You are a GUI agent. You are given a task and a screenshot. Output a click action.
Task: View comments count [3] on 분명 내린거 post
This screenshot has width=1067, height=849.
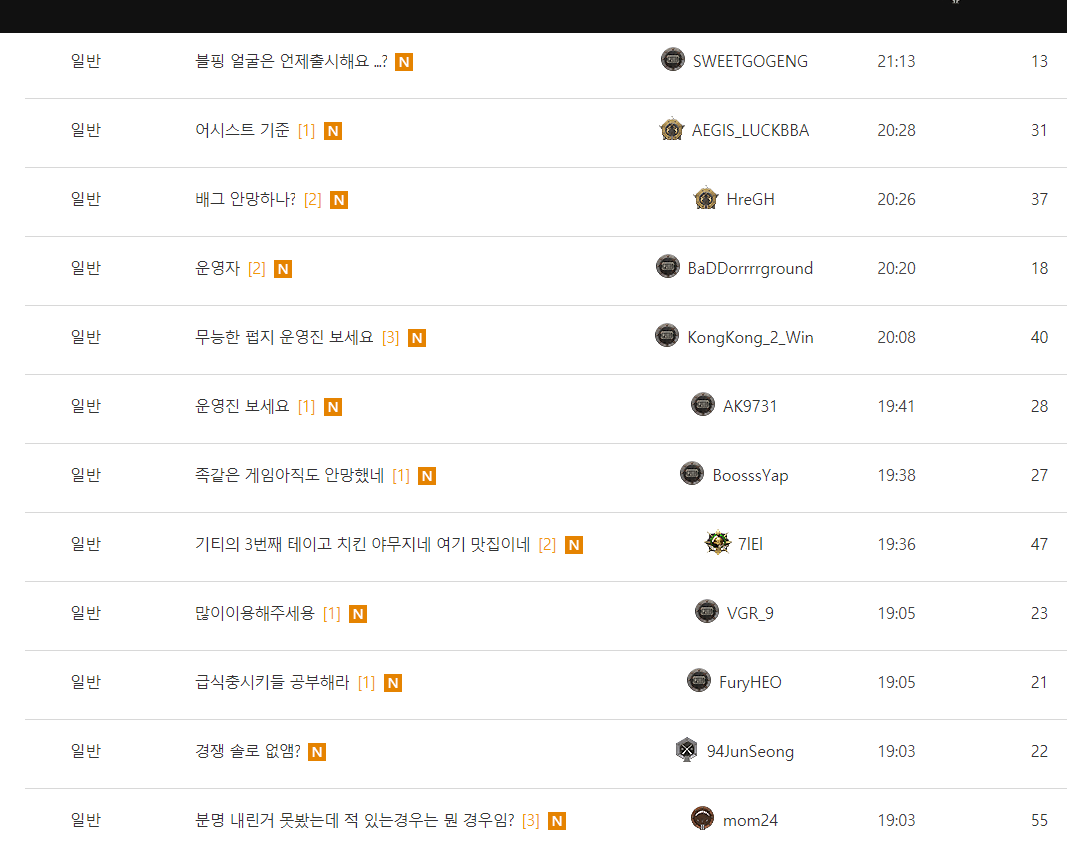530,821
